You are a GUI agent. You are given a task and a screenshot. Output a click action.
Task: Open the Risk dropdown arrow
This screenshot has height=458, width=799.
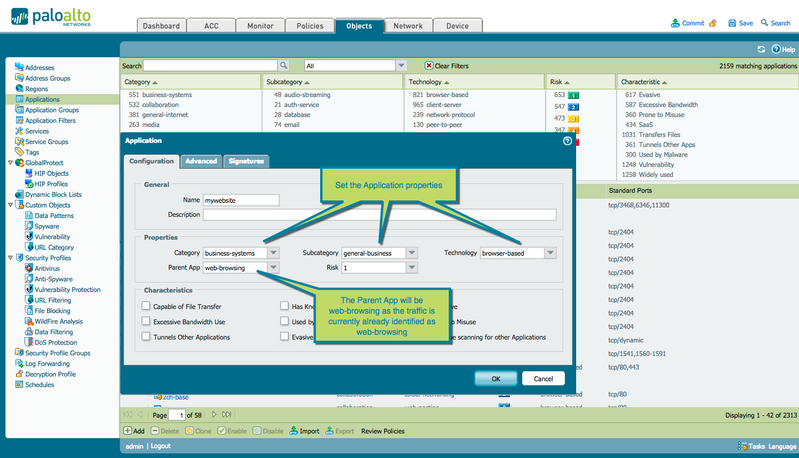412,267
